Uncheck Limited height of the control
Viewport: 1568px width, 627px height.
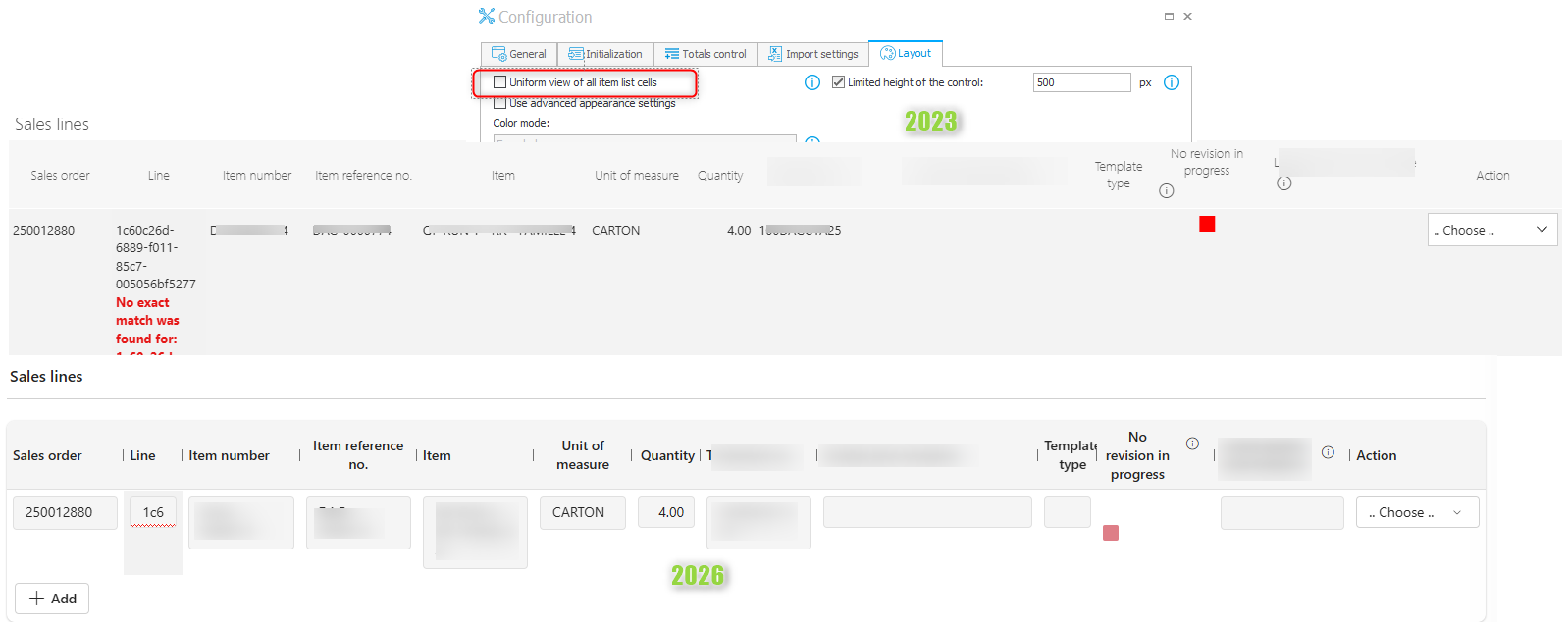(838, 82)
